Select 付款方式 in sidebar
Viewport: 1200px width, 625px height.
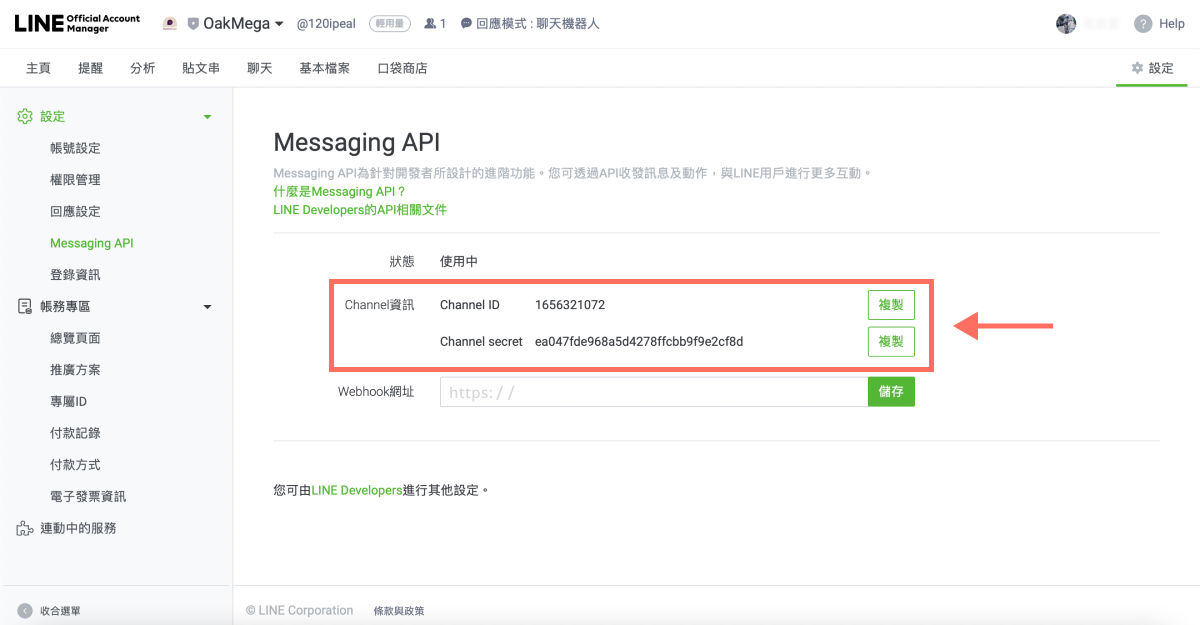(x=75, y=465)
